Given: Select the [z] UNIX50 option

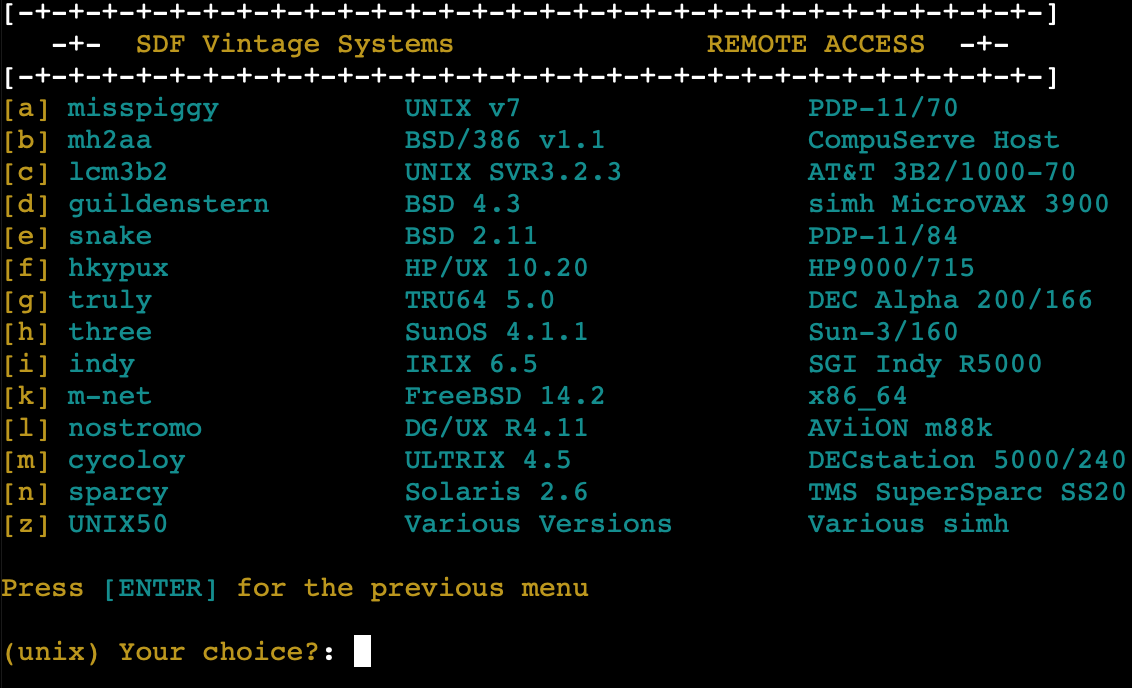Looking at the screenshot, I should [117, 524].
